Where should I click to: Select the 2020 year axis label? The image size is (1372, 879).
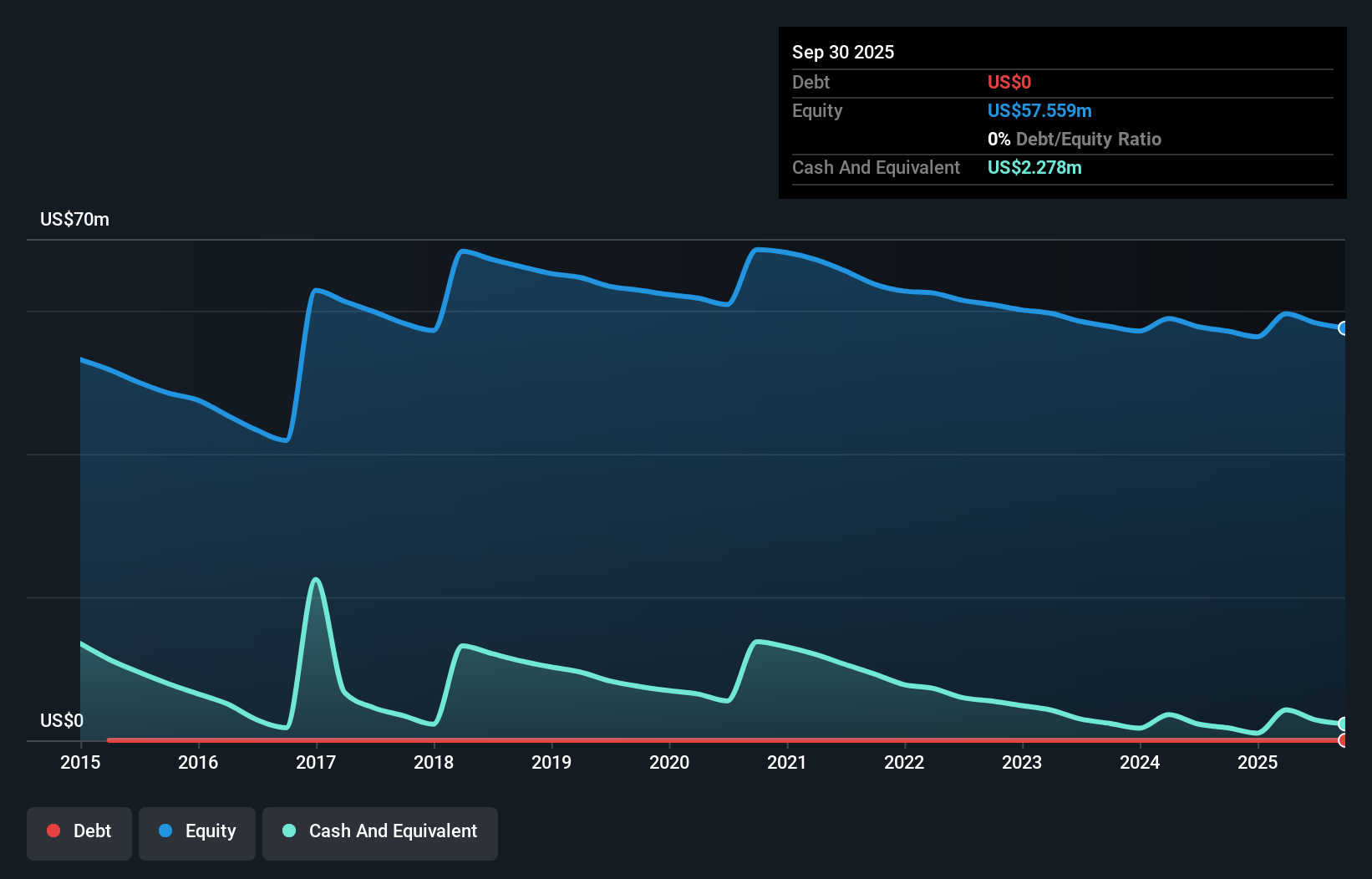669,762
